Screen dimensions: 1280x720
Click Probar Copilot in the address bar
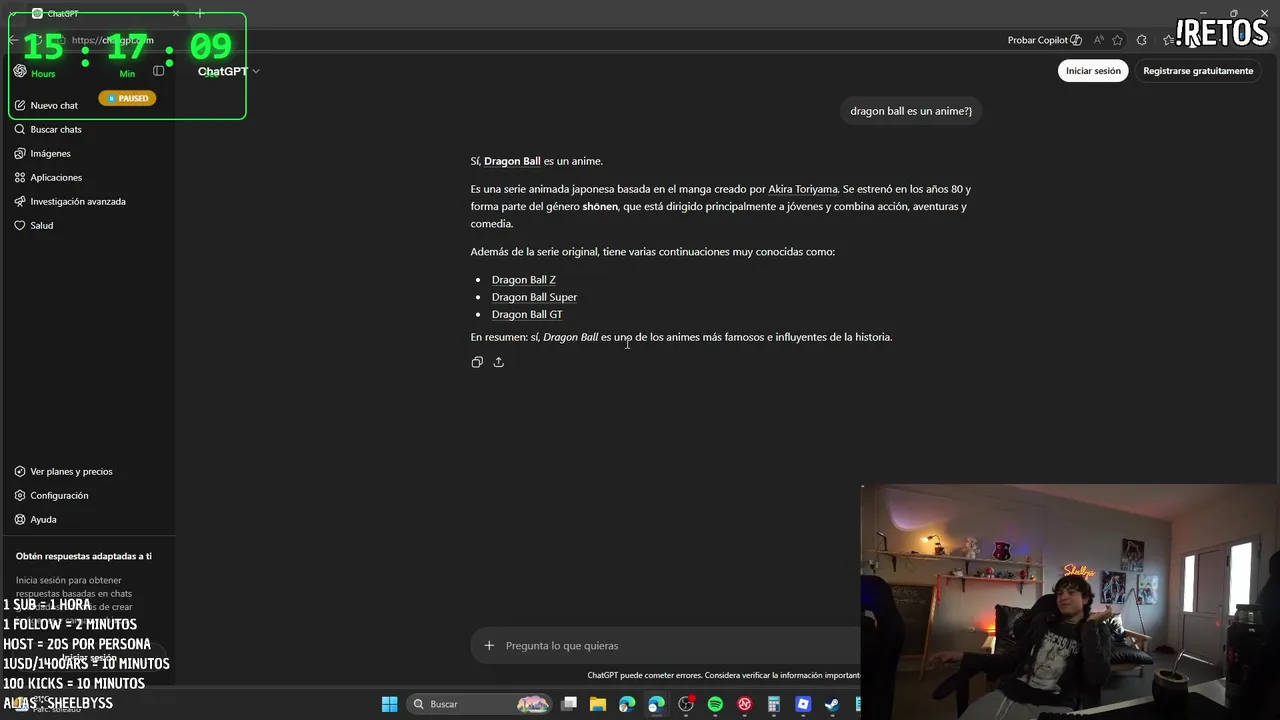[1044, 40]
